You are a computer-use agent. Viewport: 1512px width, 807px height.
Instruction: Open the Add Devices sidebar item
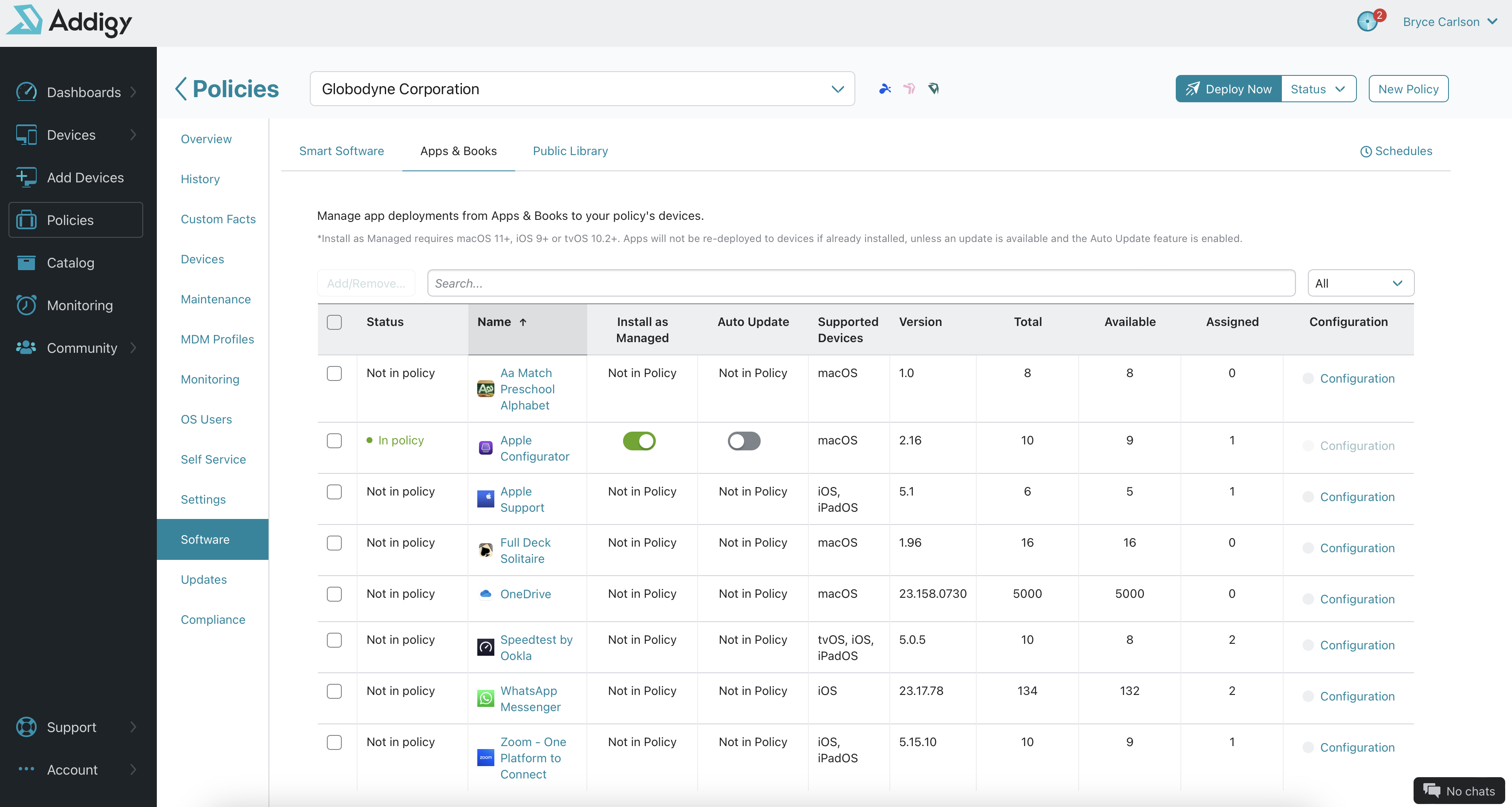(x=84, y=177)
